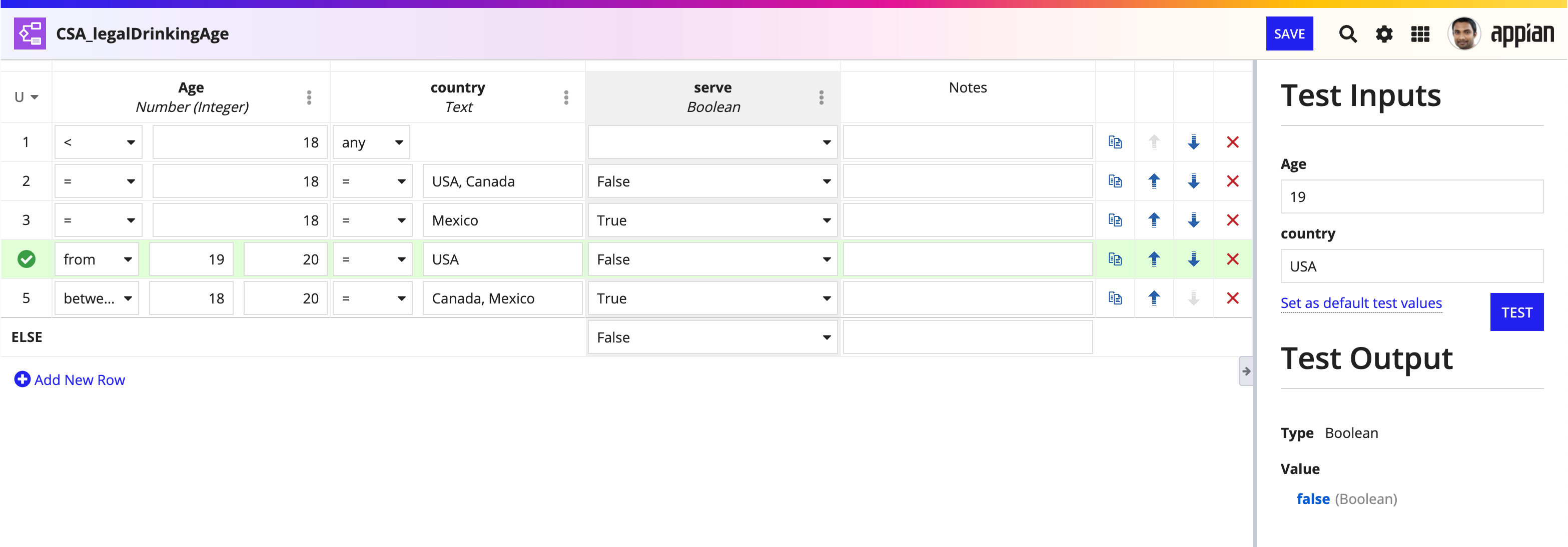Click the TEST button
This screenshot has width=1568, height=547.
pyautogui.click(x=1516, y=312)
